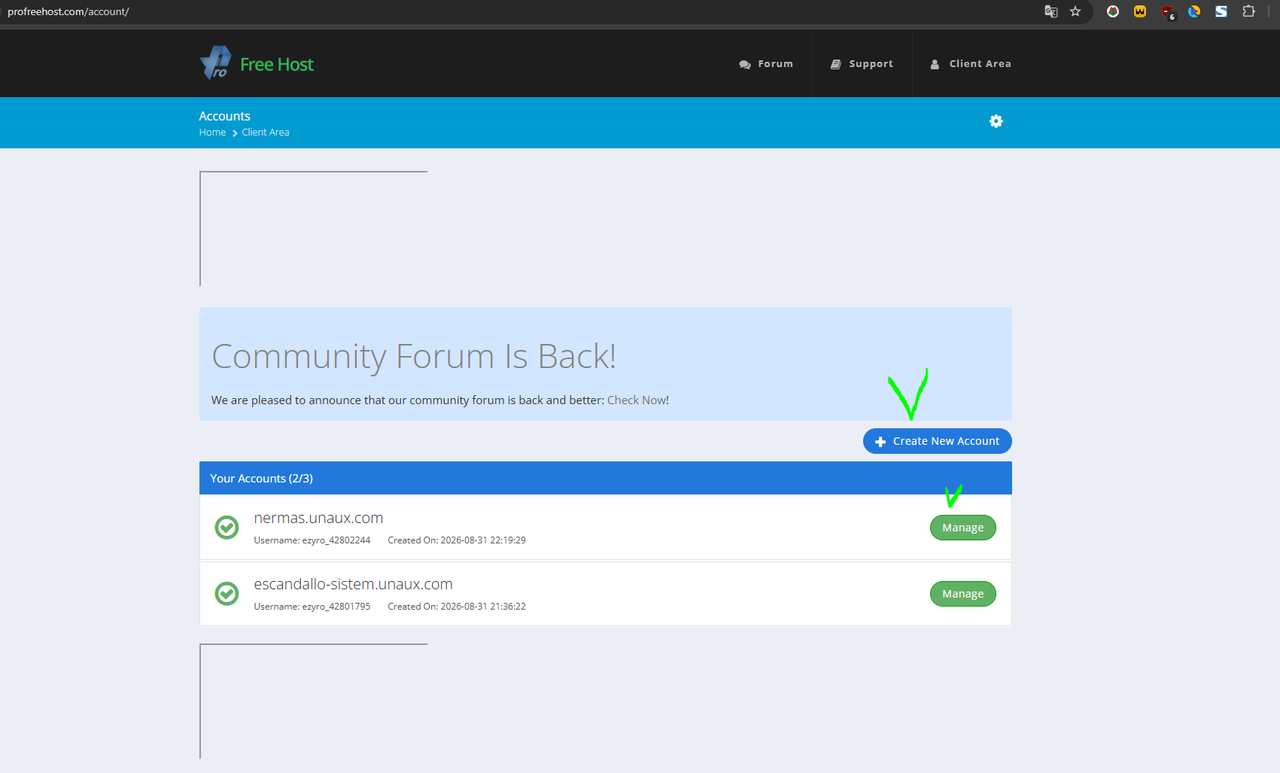Open the settings gear in blue header

[x=996, y=121]
